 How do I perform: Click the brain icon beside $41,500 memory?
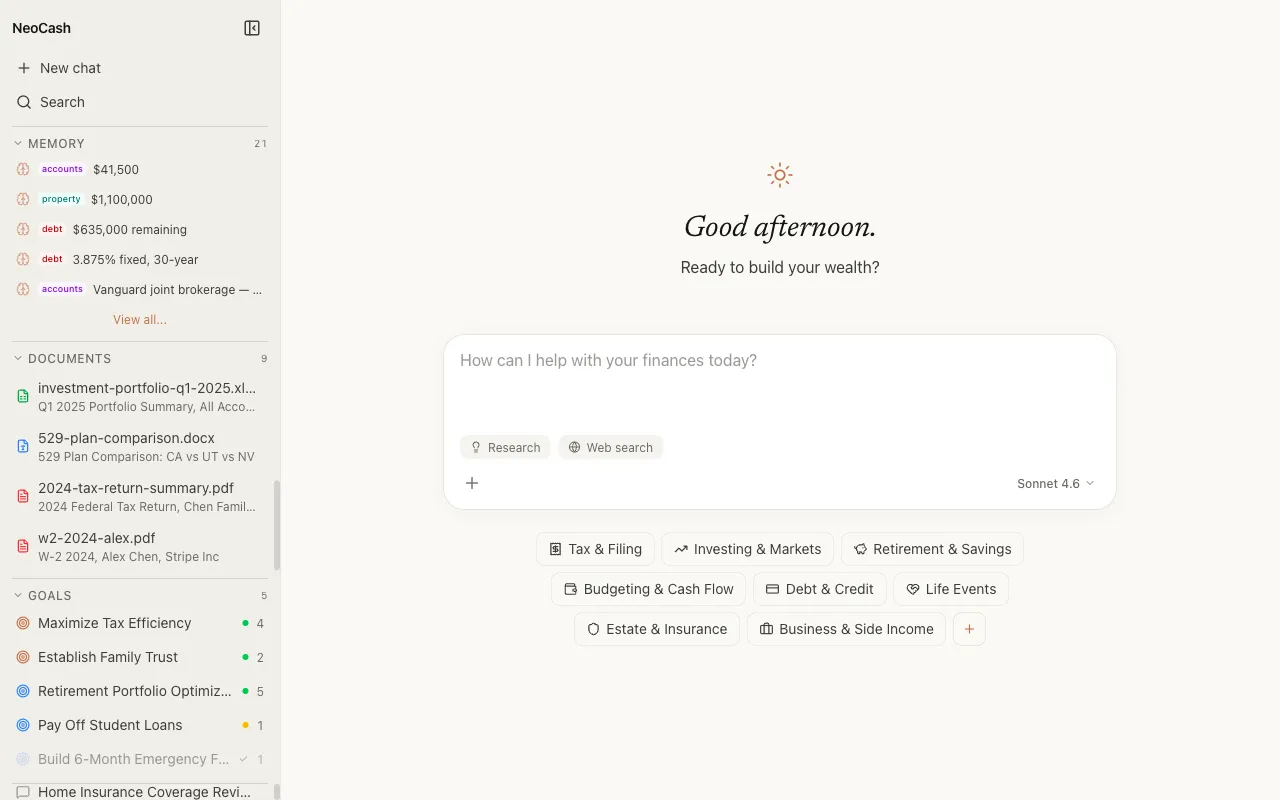point(23,170)
